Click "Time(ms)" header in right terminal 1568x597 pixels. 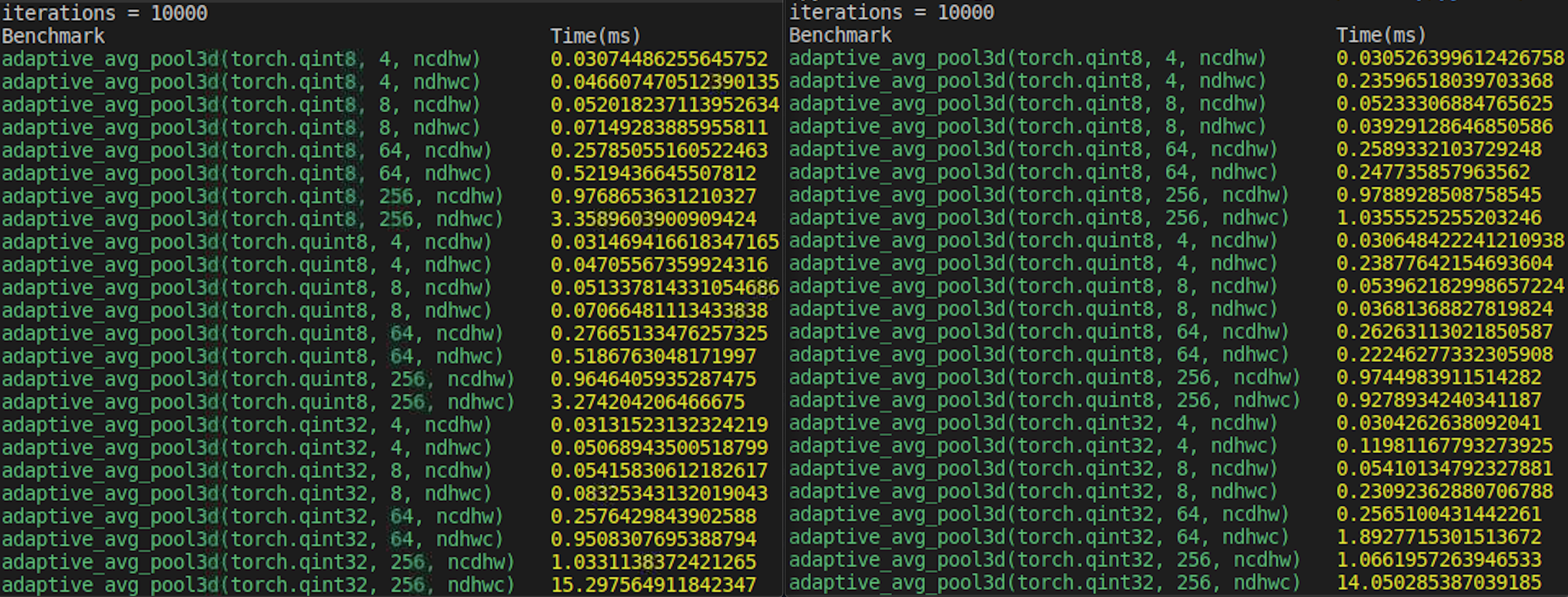coord(1381,36)
